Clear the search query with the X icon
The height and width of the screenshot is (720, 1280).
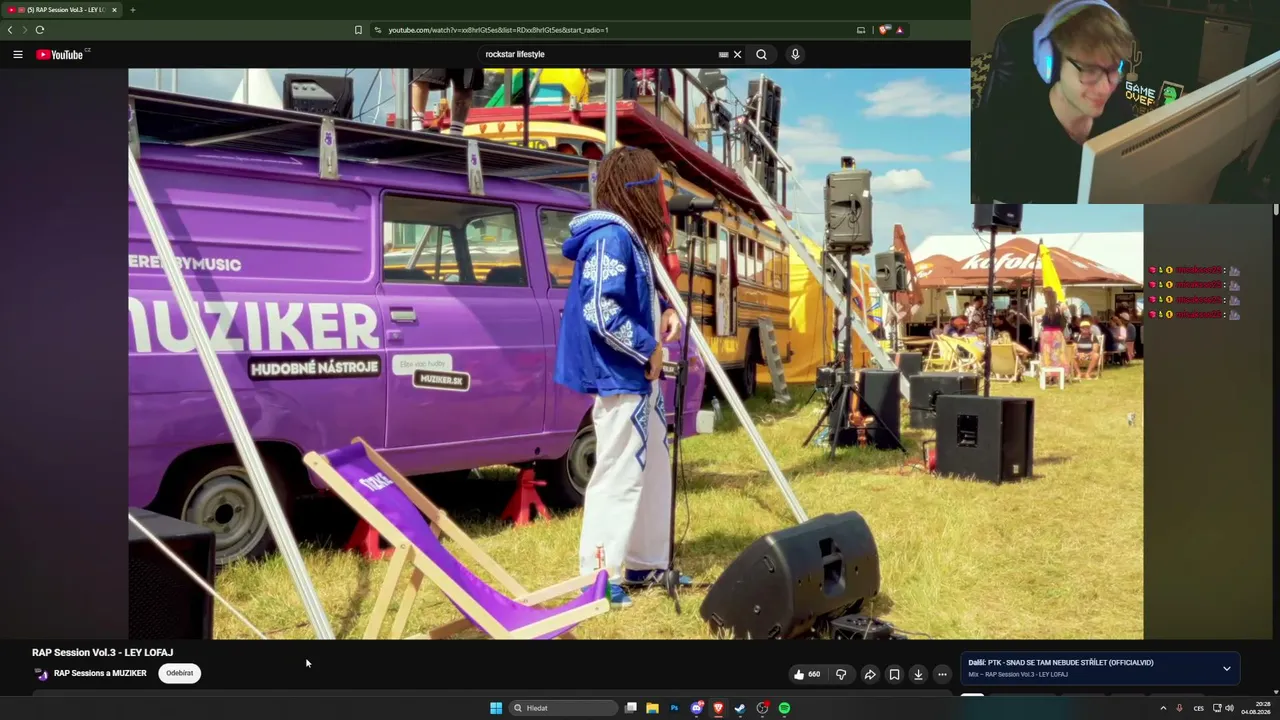coord(738,54)
